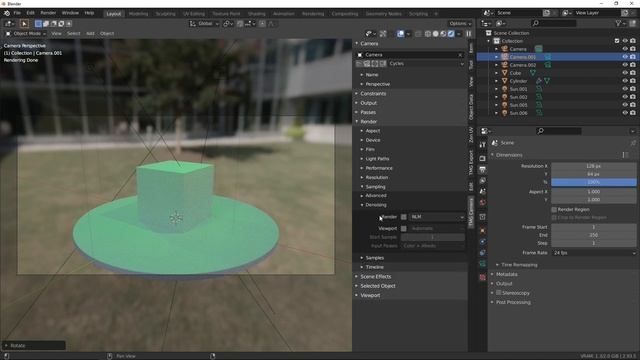Open Global transform orientation dropdown
The height and width of the screenshot is (360, 640).
pos(204,24)
